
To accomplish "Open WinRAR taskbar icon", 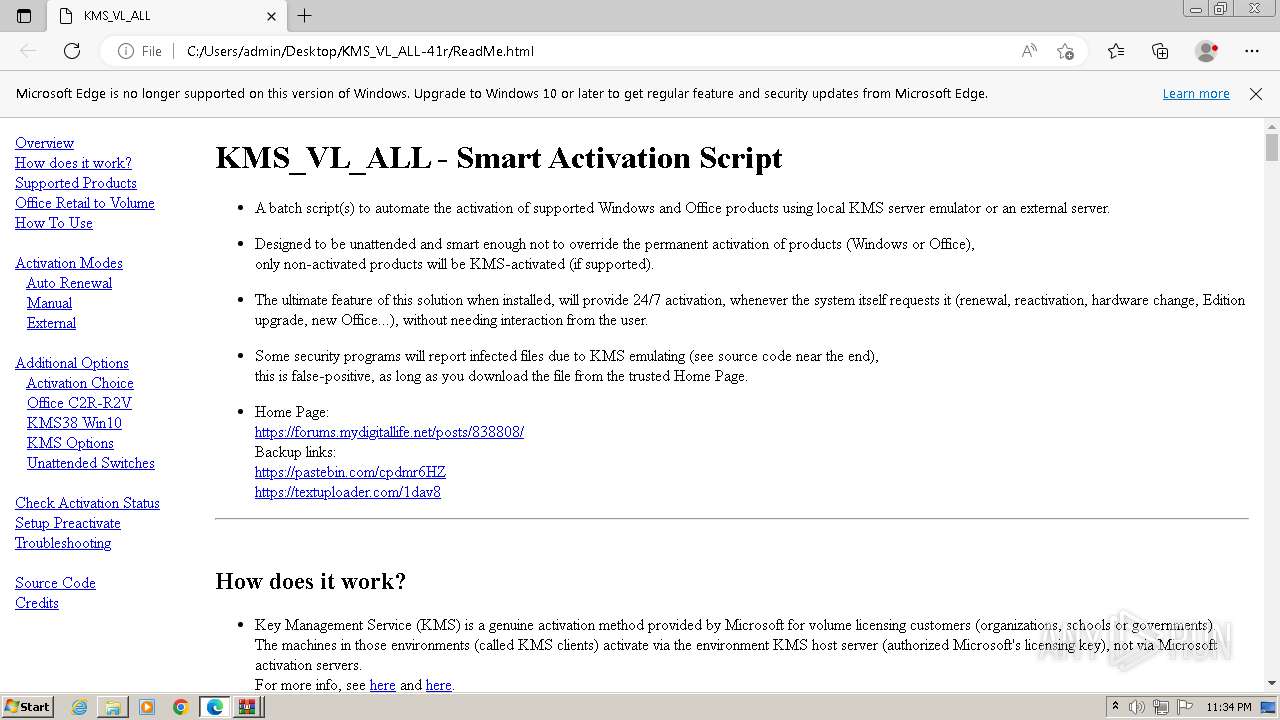I will point(246,707).
